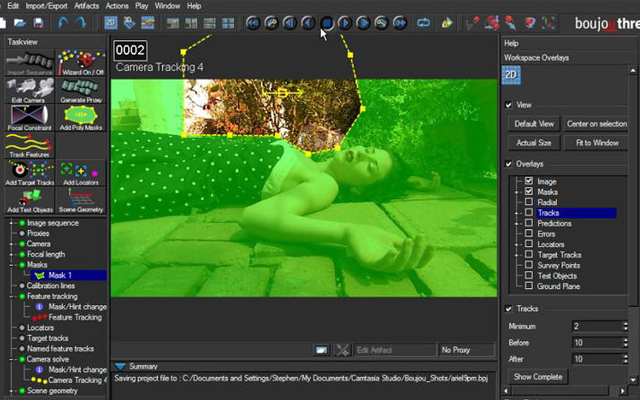Enable the Ground Plane overlay checkbox
The height and width of the screenshot is (400, 640).
529,286
